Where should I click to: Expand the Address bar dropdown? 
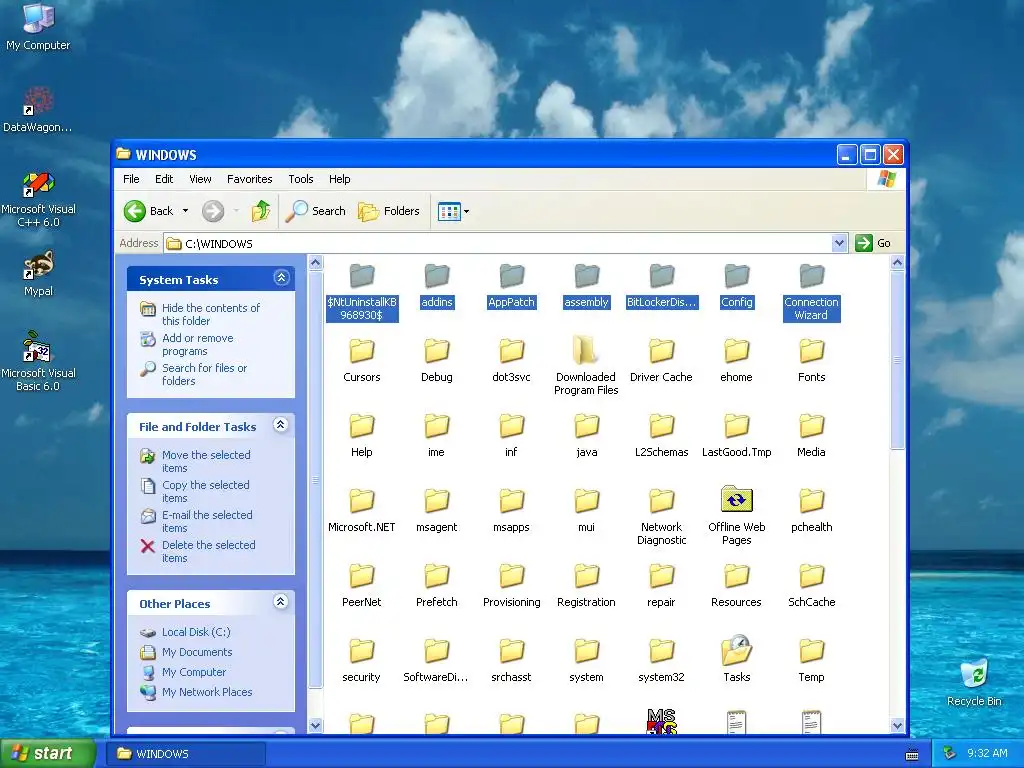point(839,244)
